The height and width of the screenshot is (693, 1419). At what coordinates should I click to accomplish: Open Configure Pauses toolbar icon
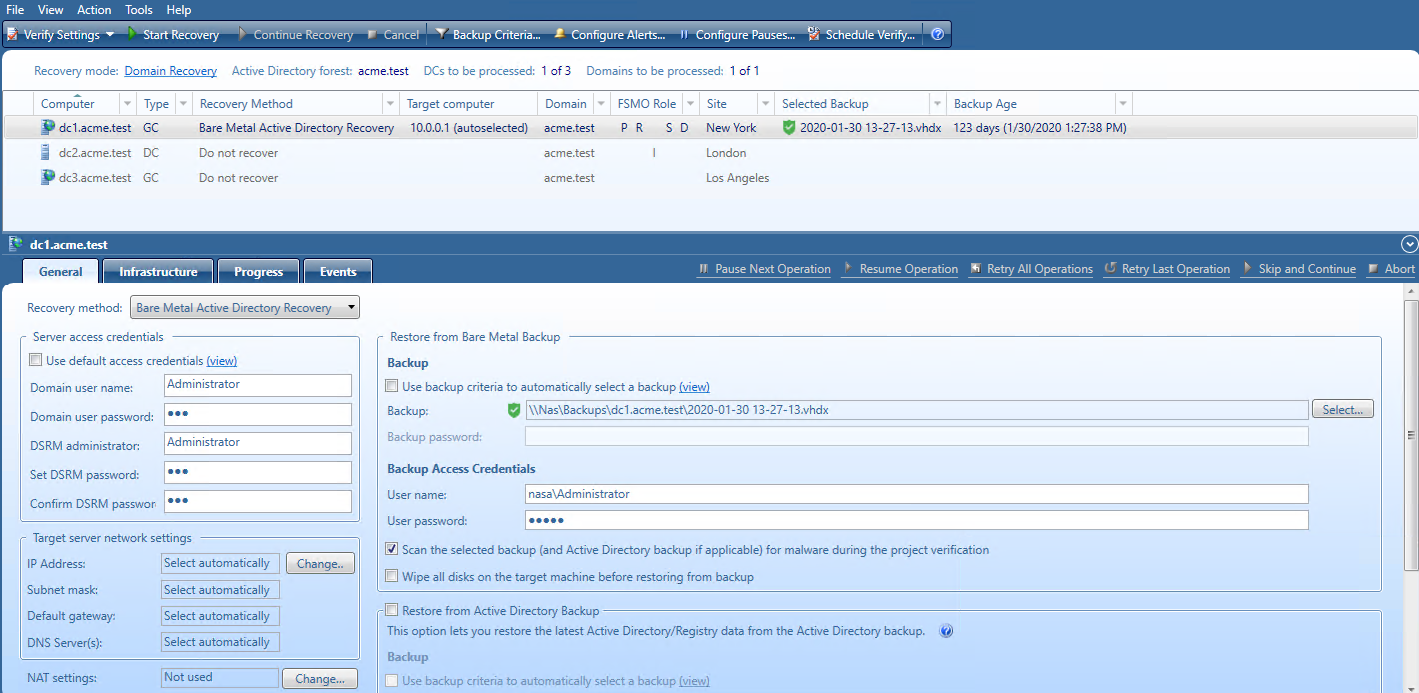[684, 34]
